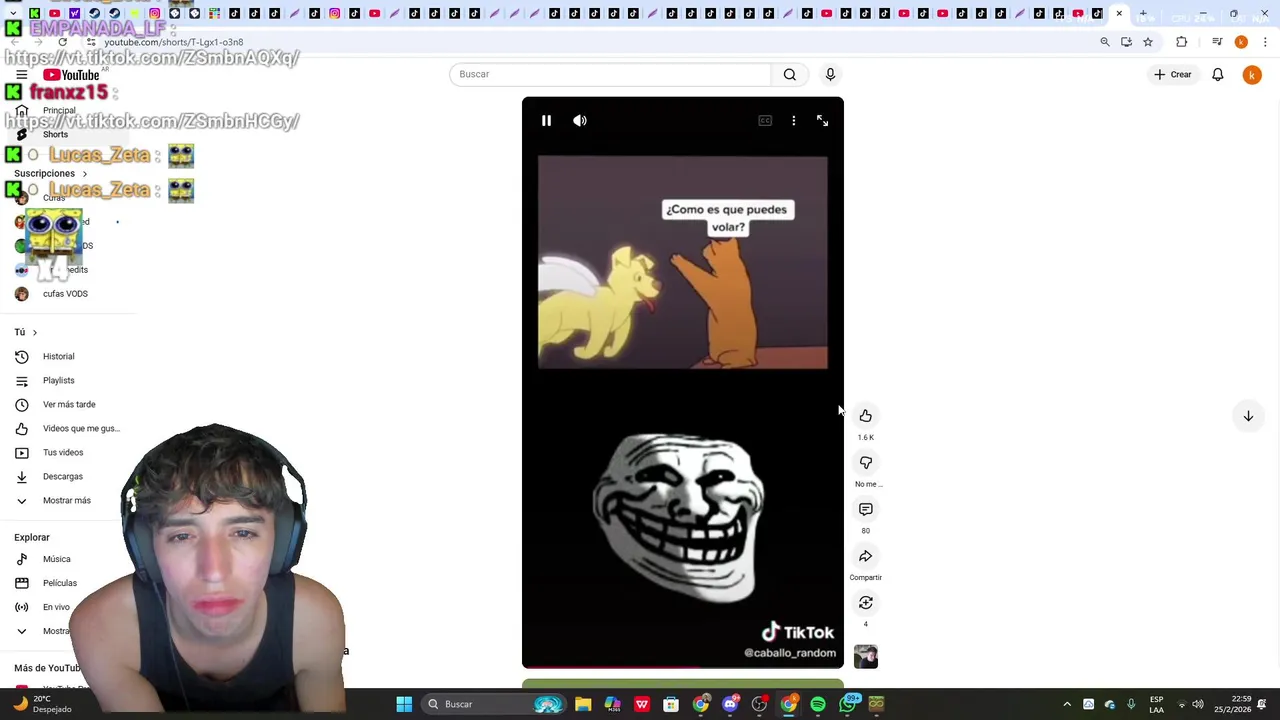Click the Crear button
Screen dimensions: 1280x720
click(1172, 74)
